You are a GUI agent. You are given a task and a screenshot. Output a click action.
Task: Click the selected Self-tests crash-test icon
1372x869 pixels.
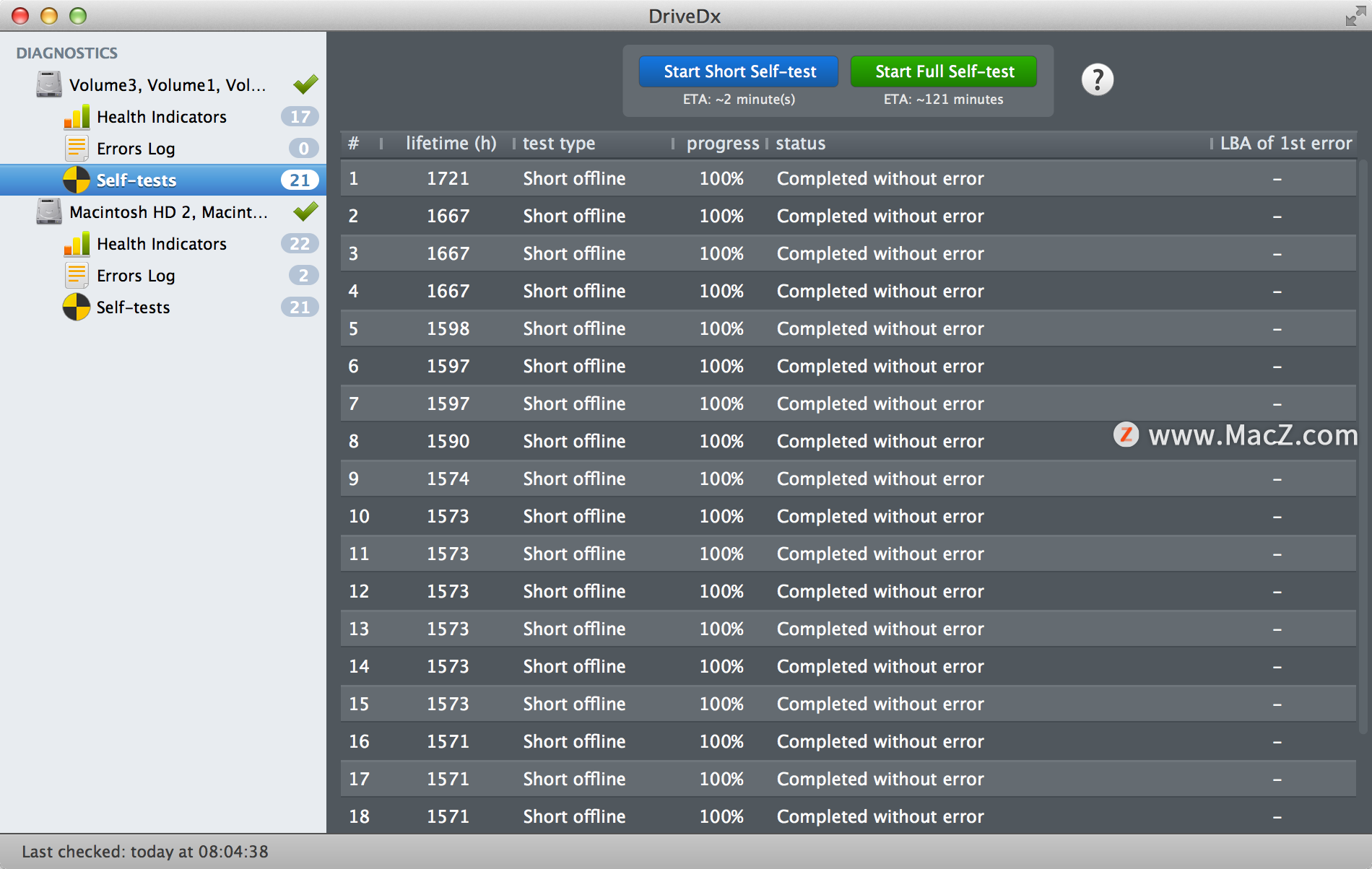pyautogui.click(x=77, y=180)
